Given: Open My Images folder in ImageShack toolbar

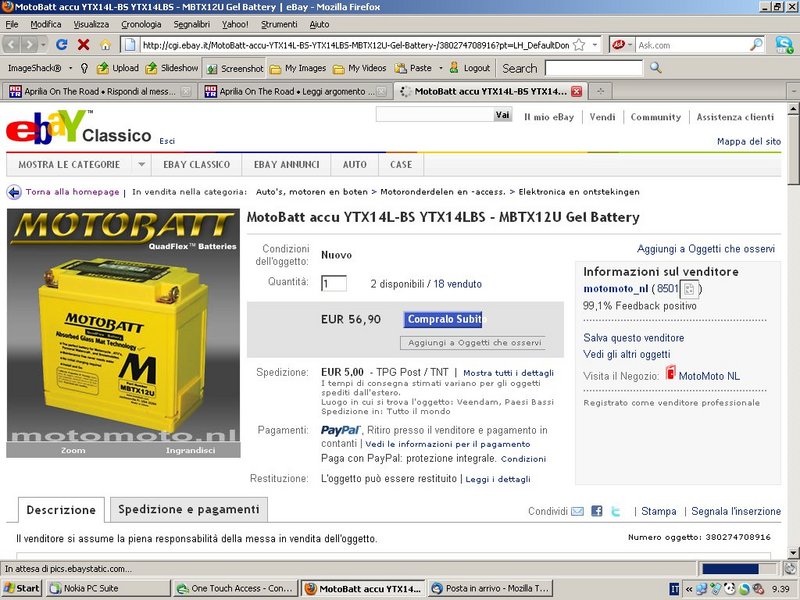Looking at the screenshot, I should (298, 68).
